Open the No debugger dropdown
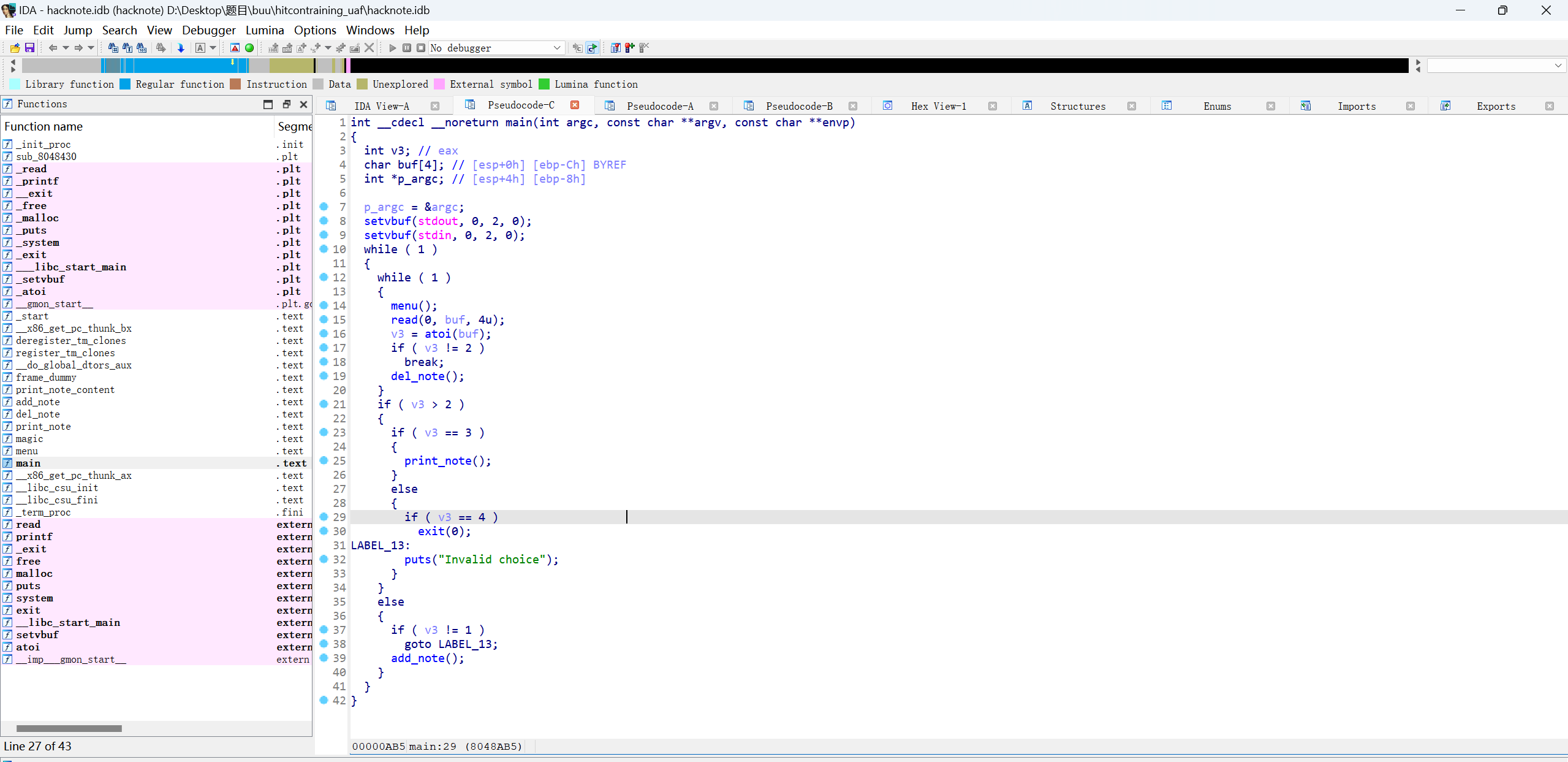Viewport: 1568px width, 762px height. 496,48
